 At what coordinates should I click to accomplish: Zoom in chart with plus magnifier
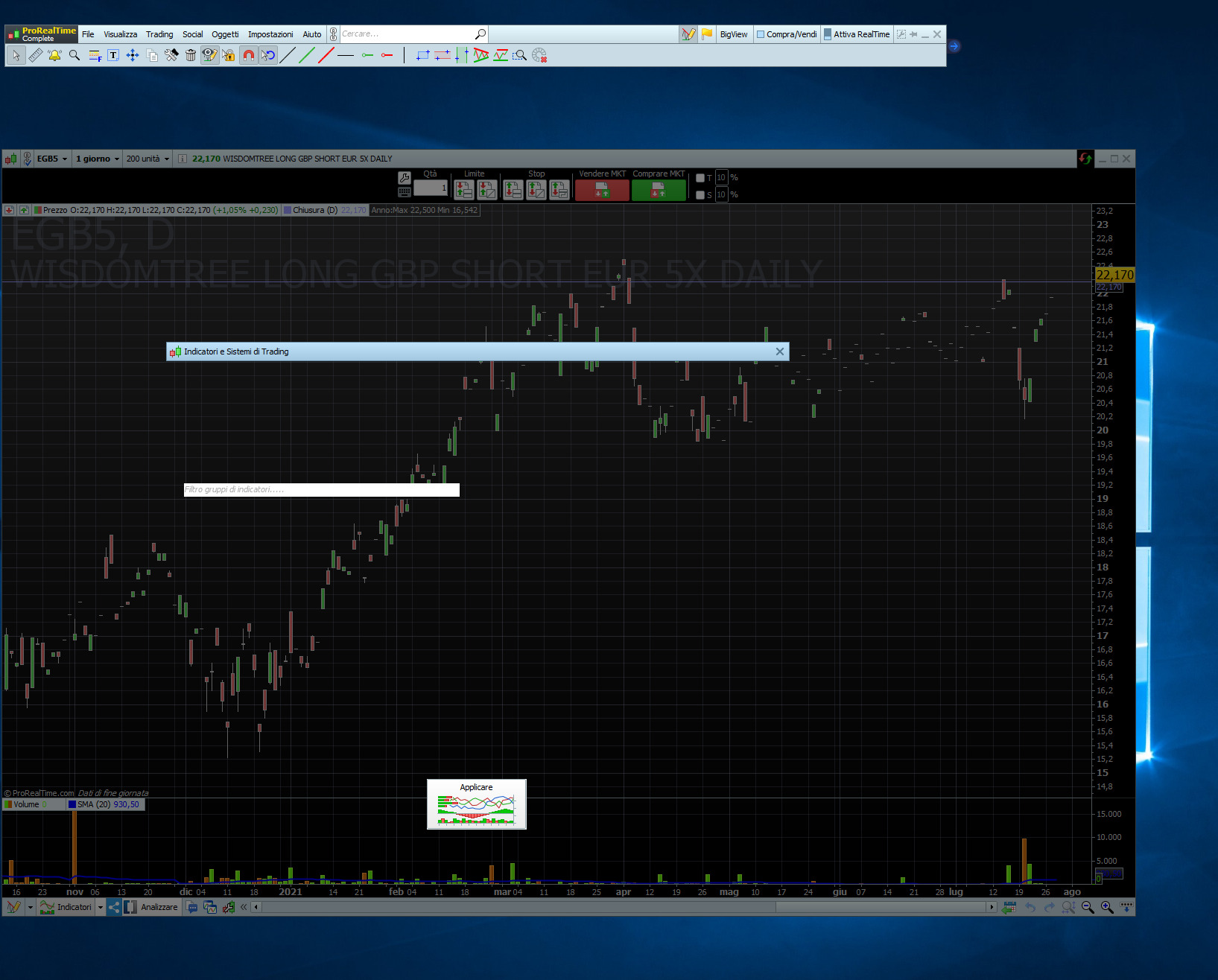point(1107,907)
